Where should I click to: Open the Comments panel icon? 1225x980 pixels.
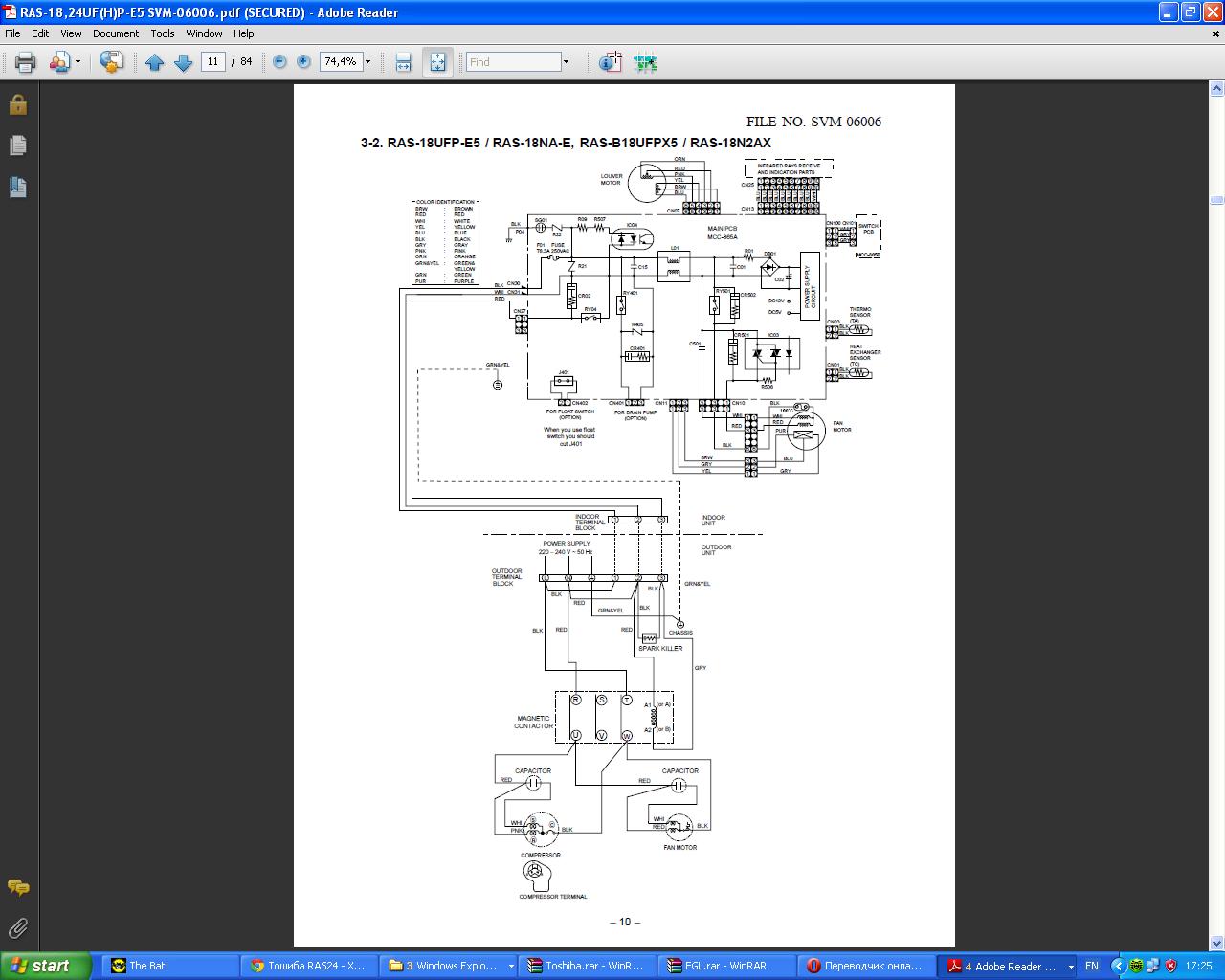pos(17,887)
